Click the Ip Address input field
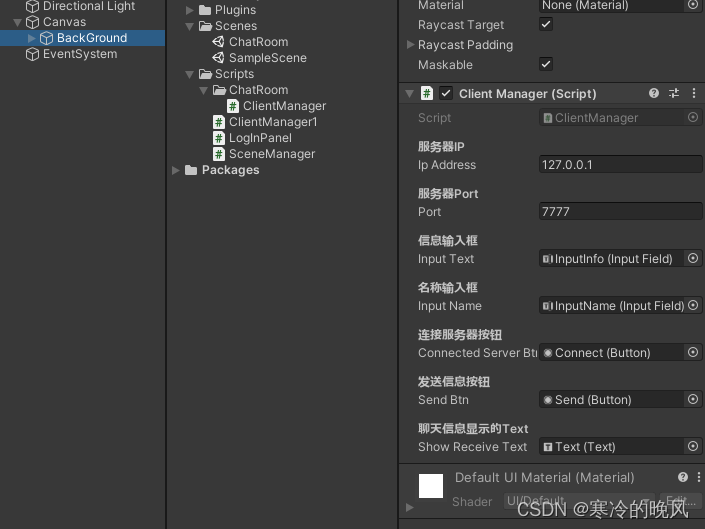 [x=620, y=164]
